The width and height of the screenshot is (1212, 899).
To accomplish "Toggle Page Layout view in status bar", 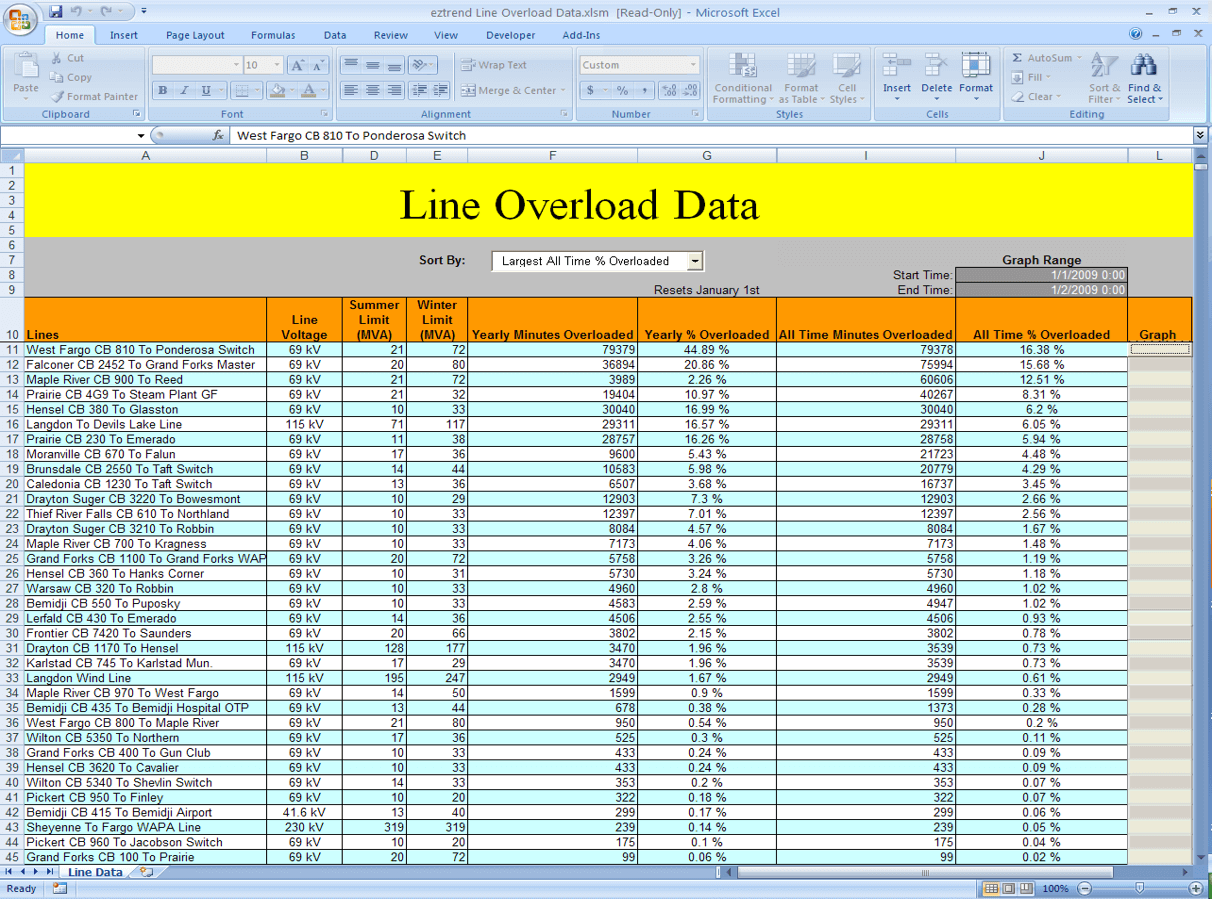I will tap(1009, 888).
